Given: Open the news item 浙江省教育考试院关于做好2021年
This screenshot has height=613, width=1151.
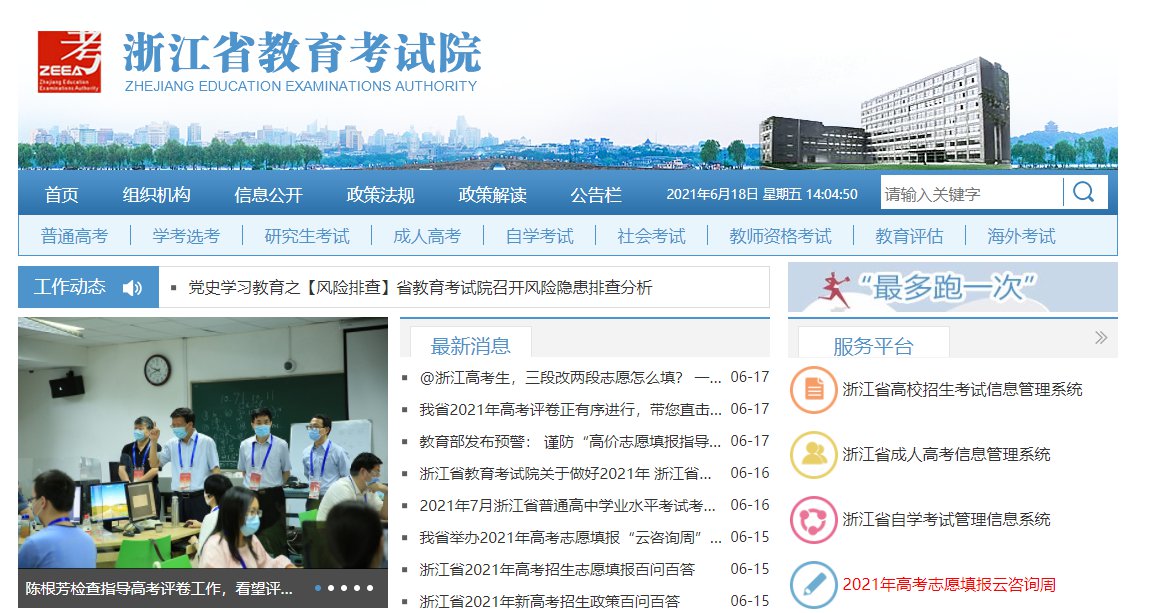Looking at the screenshot, I should [x=565, y=474].
